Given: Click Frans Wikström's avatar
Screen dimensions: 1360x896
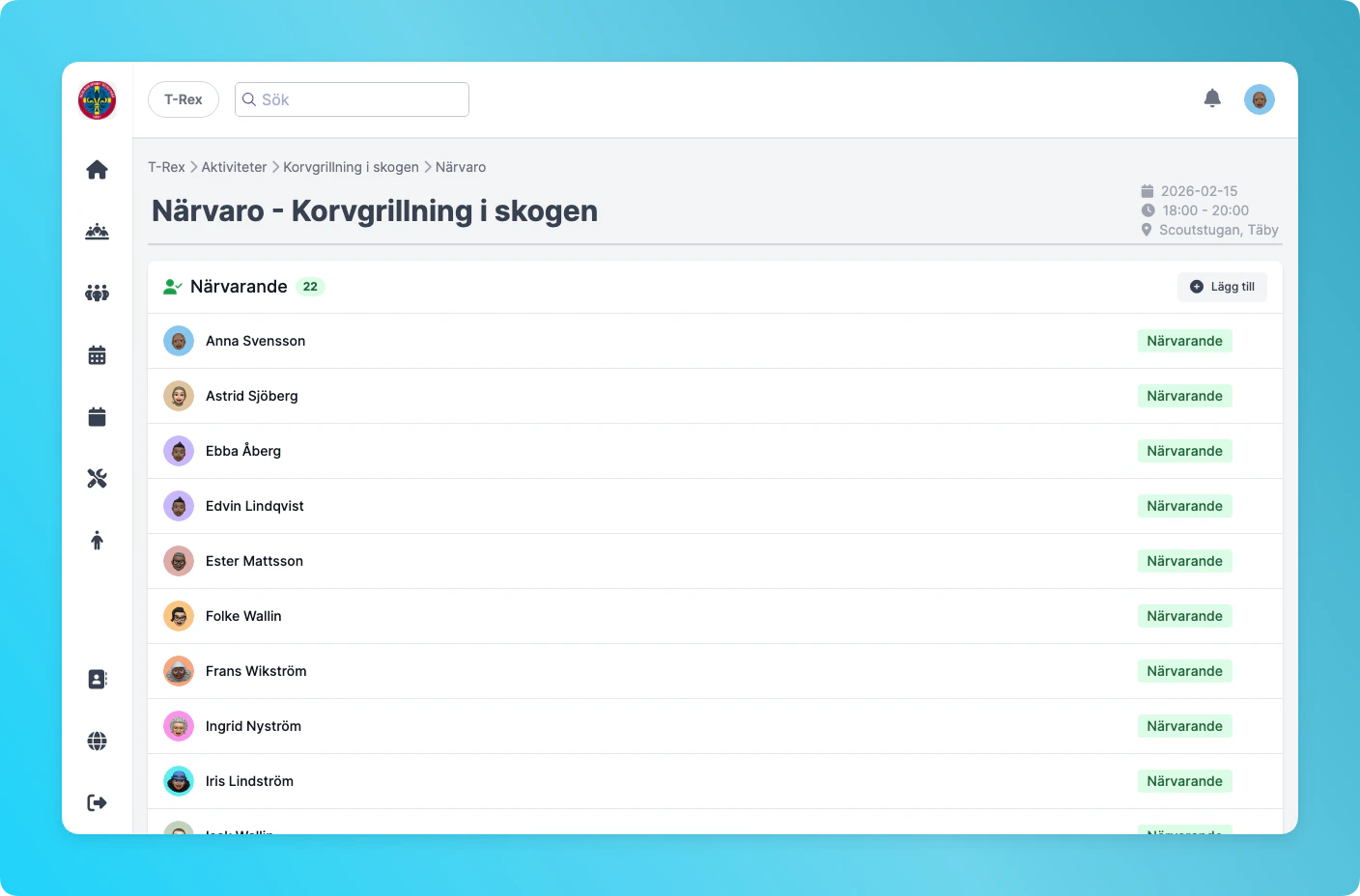Looking at the screenshot, I should click(x=179, y=671).
